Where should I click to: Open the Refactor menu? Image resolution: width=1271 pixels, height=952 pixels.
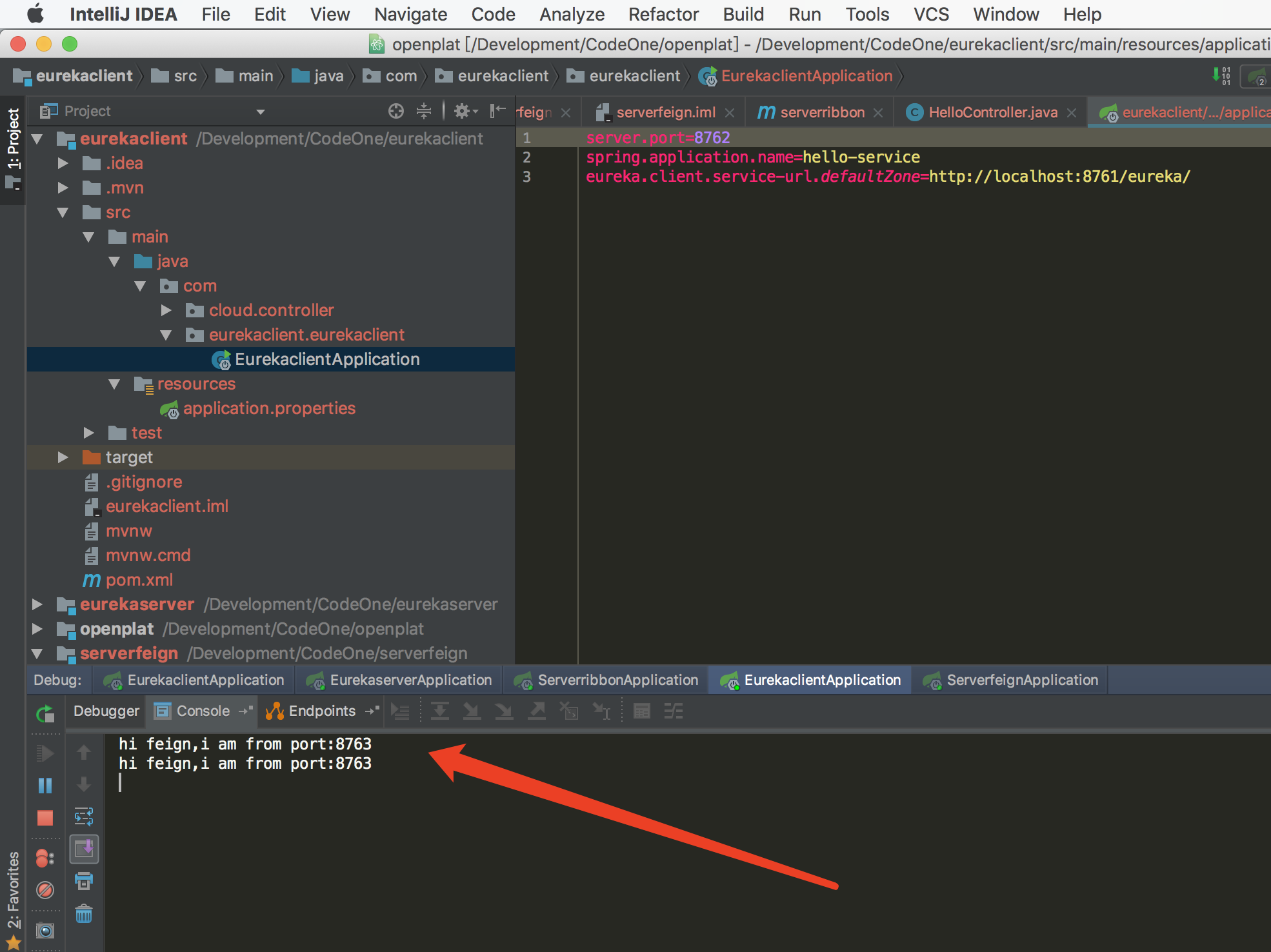coord(663,14)
